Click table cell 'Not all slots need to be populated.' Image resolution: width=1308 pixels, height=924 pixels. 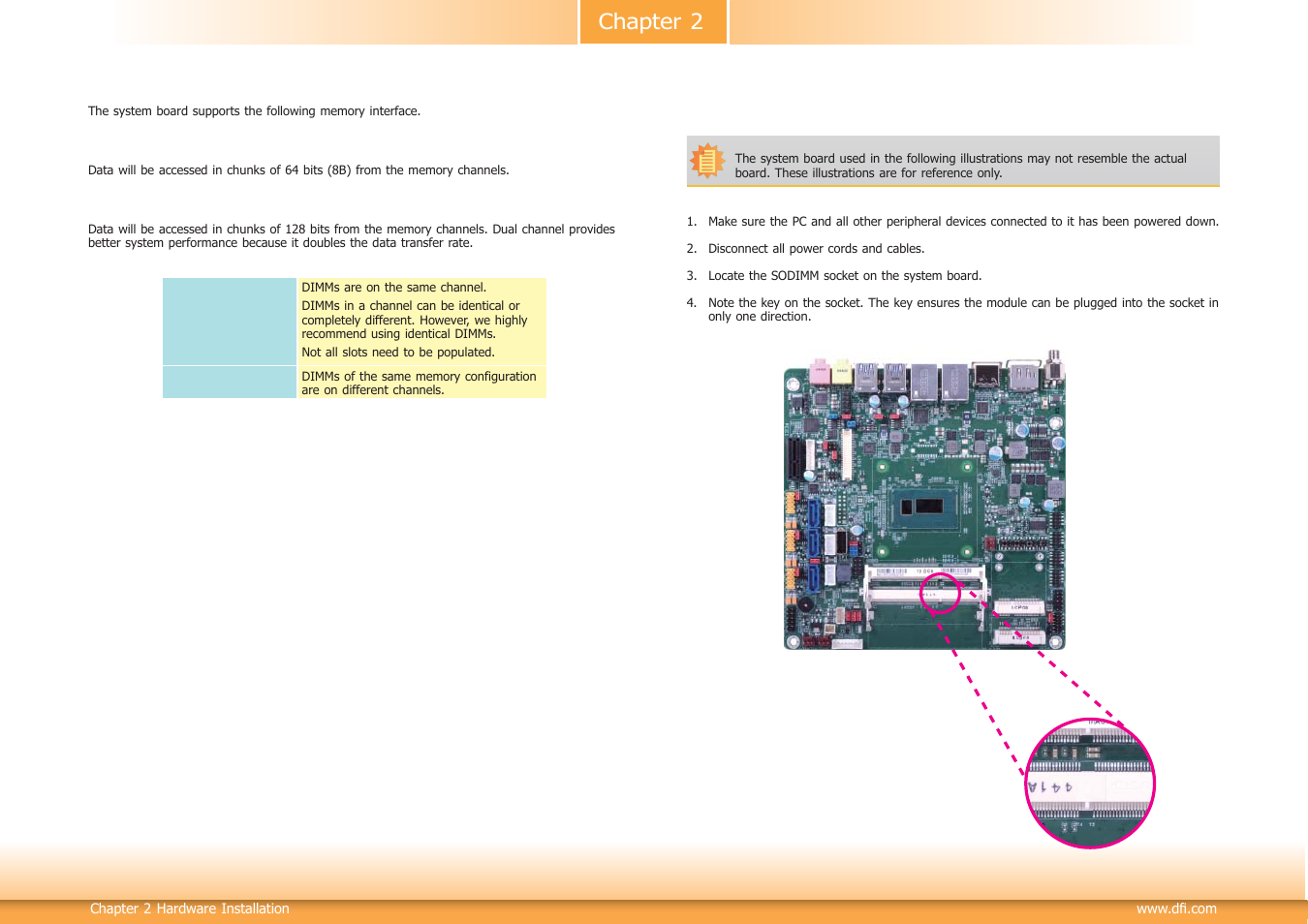click(x=397, y=353)
